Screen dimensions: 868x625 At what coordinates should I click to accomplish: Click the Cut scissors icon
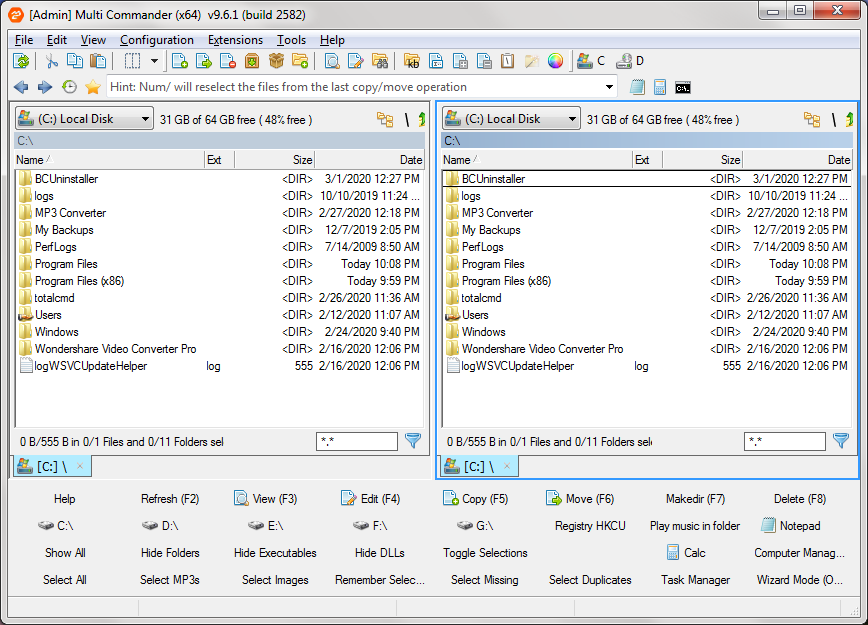51,61
